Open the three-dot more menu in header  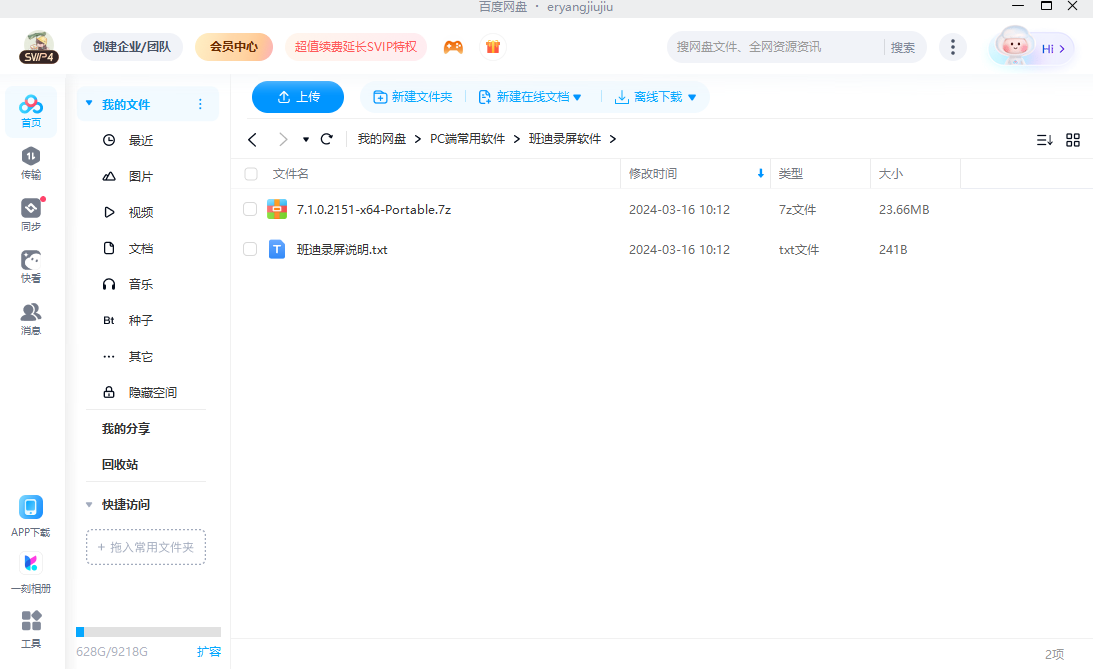[x=953, y=47]
